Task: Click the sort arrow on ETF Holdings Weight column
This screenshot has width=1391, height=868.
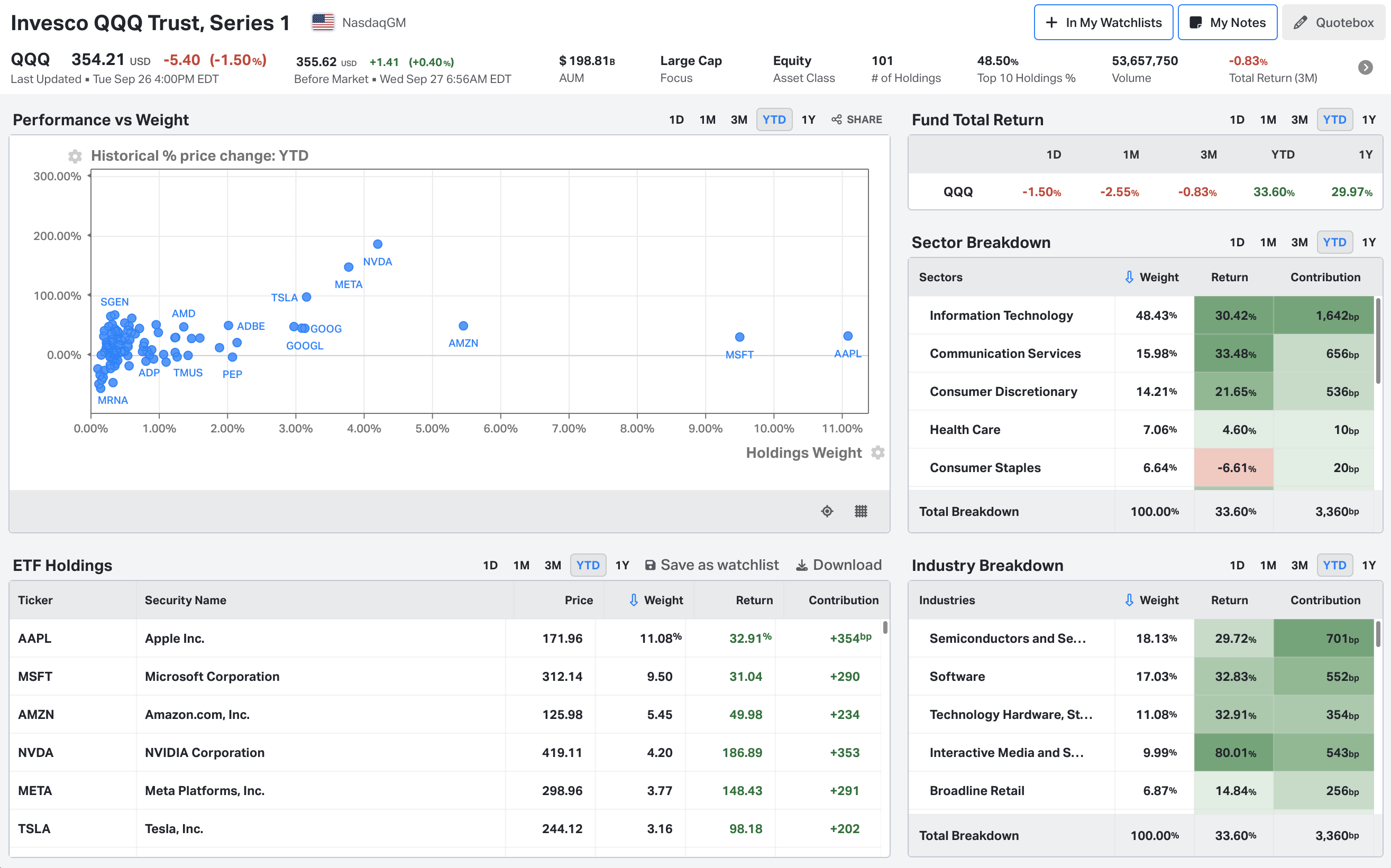Action: point(634,600)
